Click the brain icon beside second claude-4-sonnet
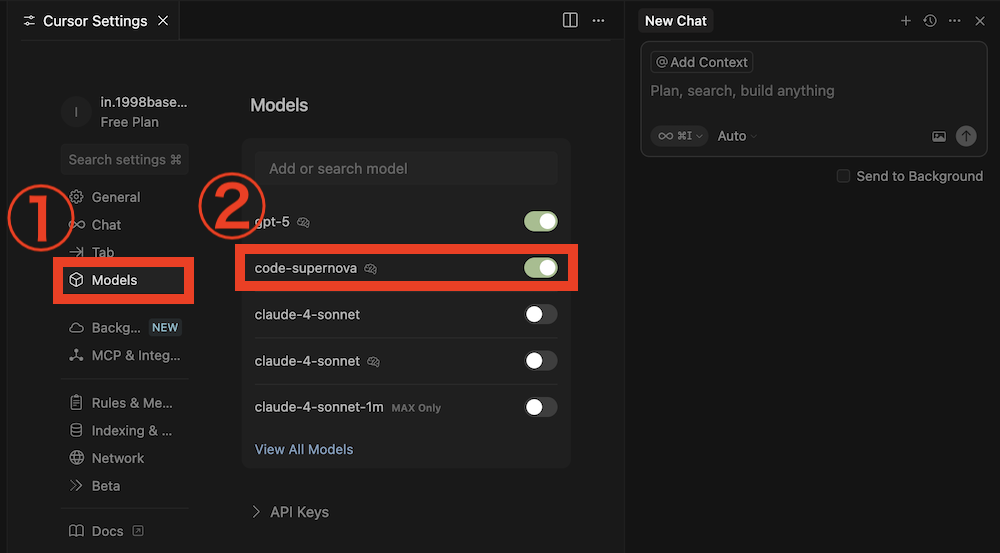Image resolution: width=1000 pixels, height=553 pixels. [x=374, y=362]
